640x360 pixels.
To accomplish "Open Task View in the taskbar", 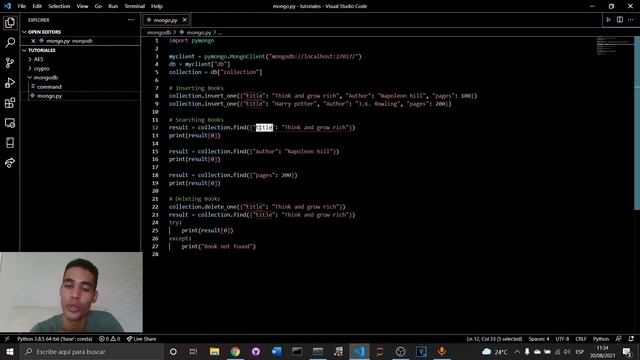I will coord(193,351).
